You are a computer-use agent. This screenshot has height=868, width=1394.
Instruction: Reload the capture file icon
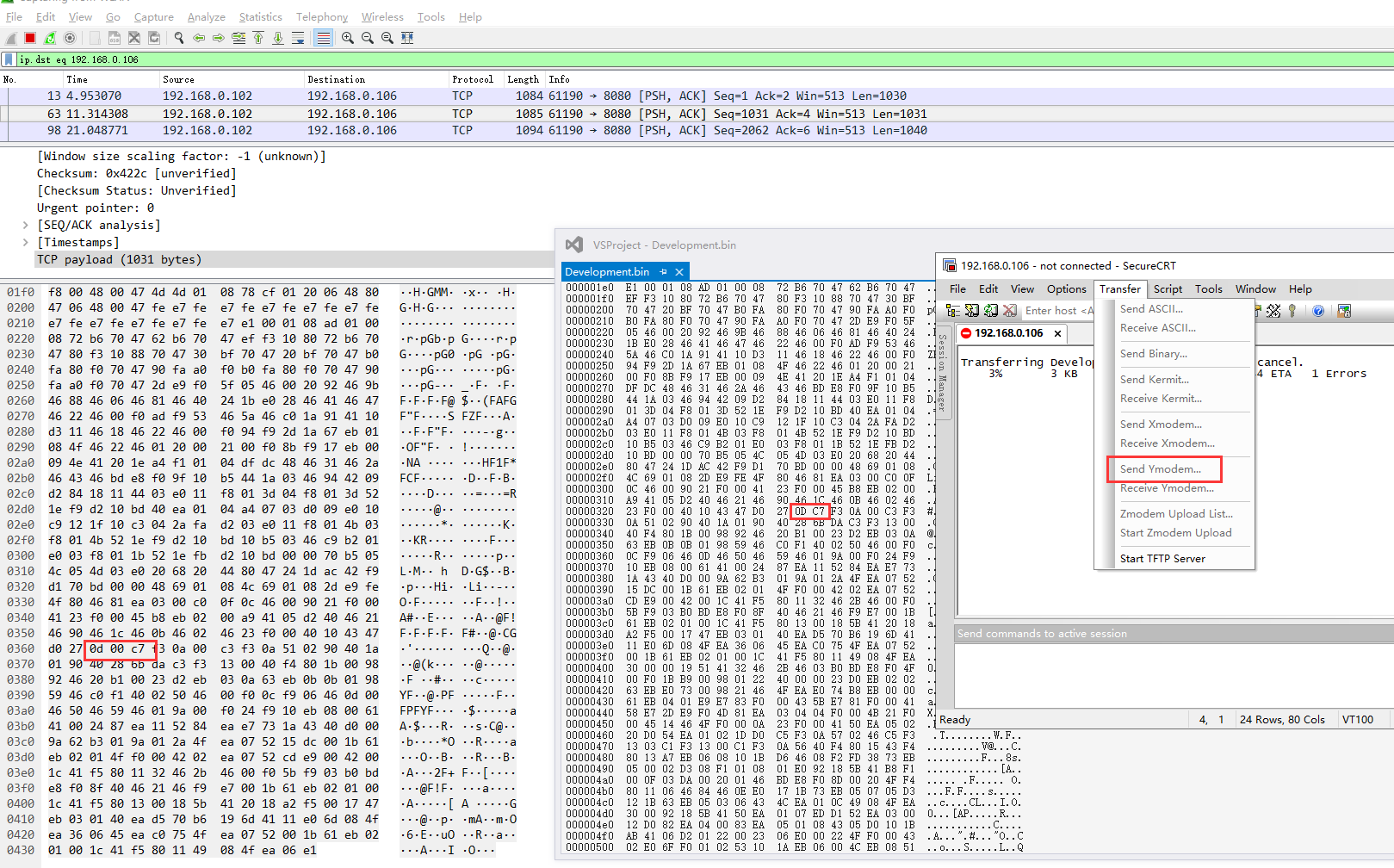click(154, 38)
